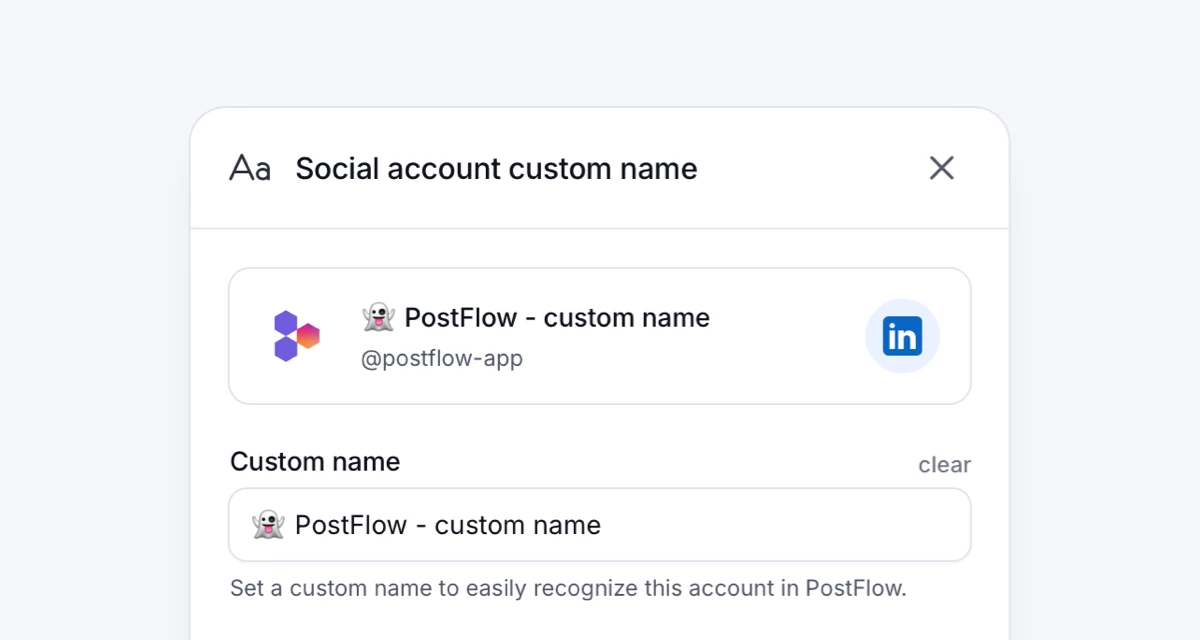Click the 'PostFlow - custom name' account title

pyautogui.click(x=557, y=317)
